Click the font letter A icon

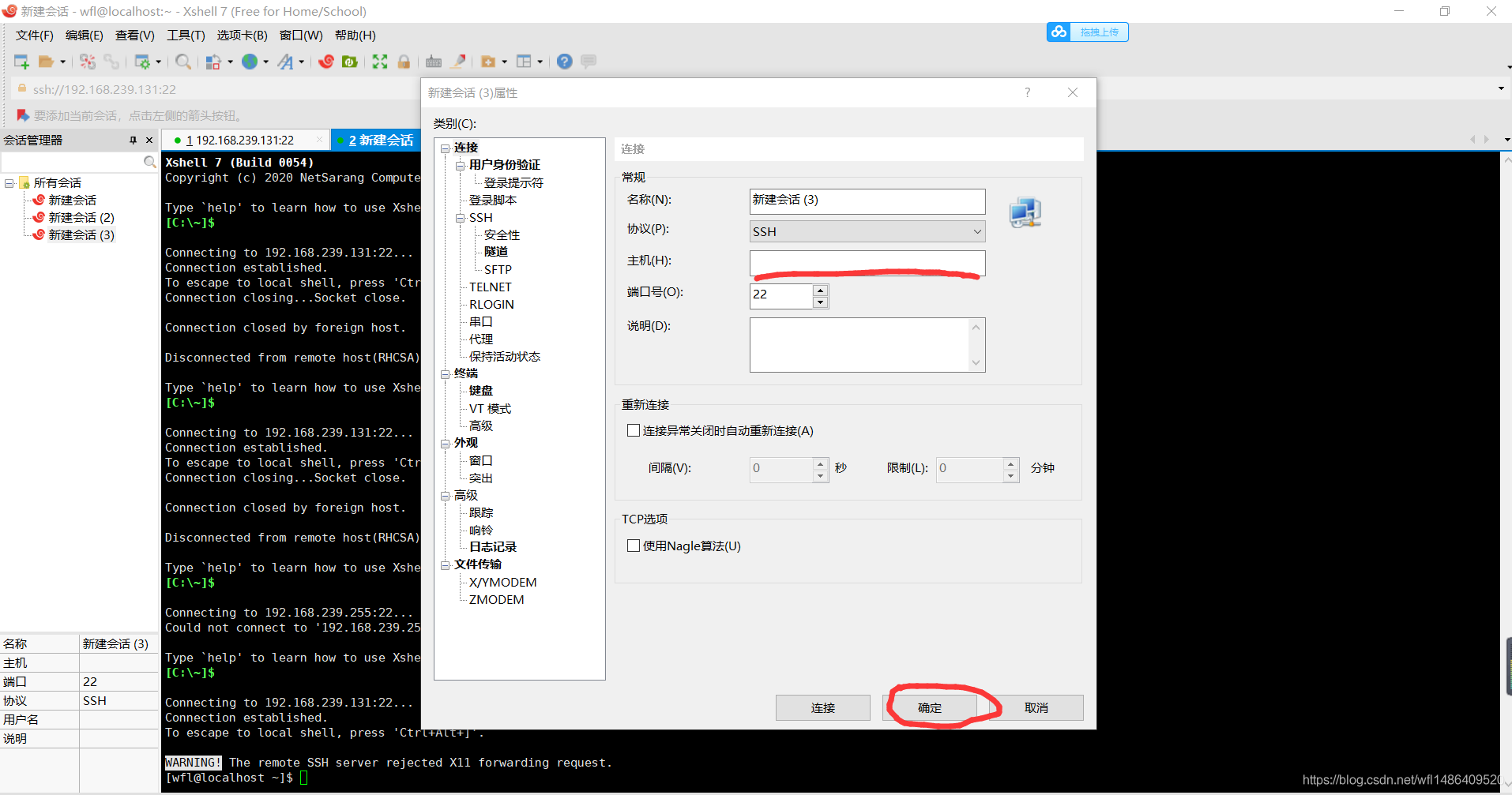pyautogui.click(x=286, y=62)
